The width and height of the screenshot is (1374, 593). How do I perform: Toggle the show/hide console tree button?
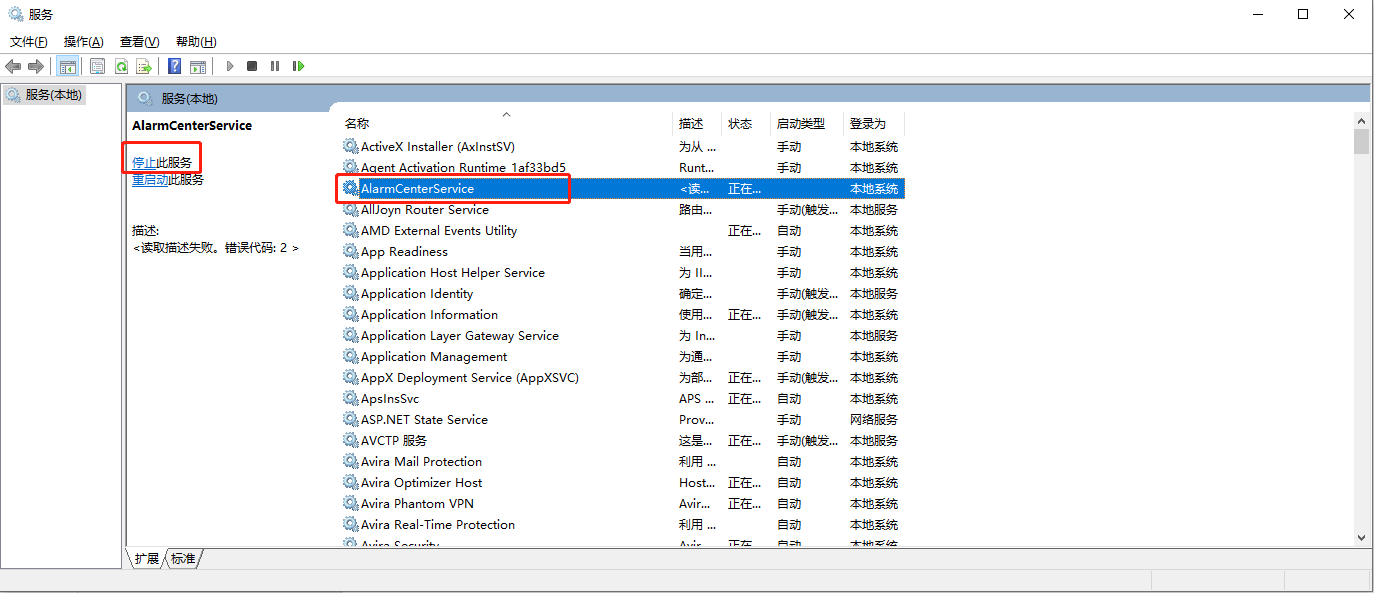pyautogui.click(x=68, y=66)
